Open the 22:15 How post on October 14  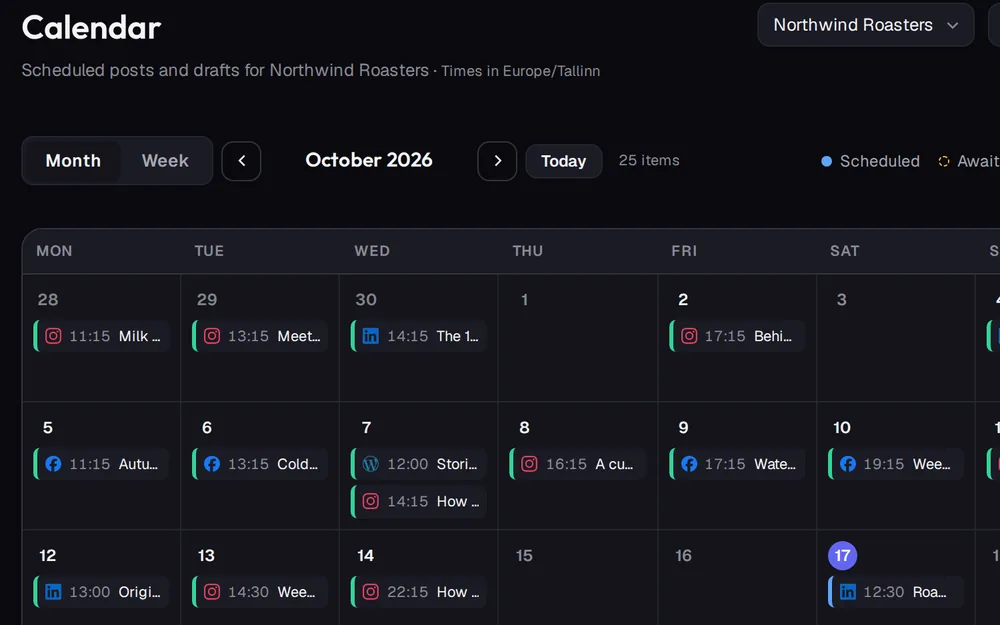tap(419, 592)
